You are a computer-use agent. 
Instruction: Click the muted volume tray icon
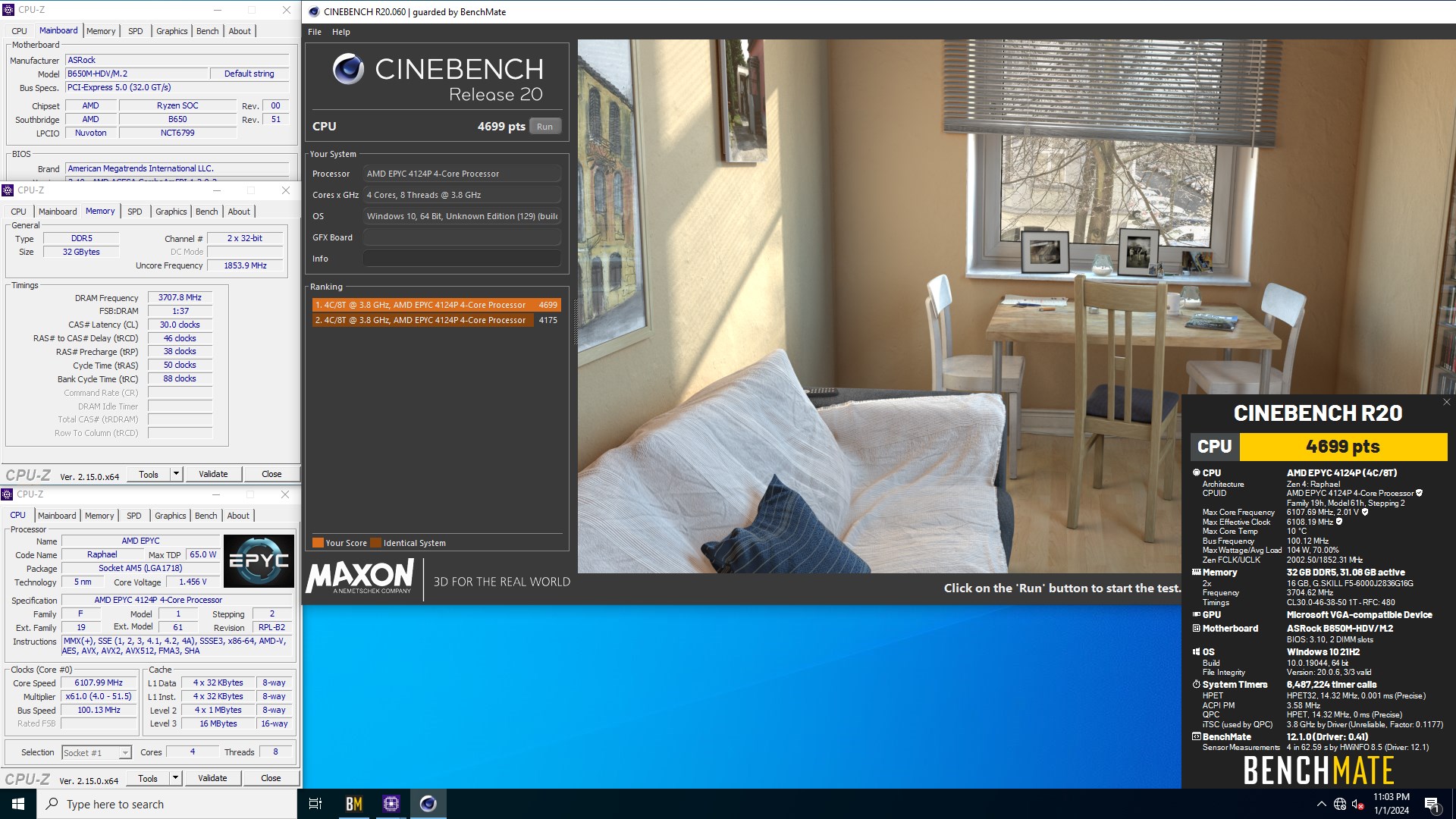(1358, 804)
